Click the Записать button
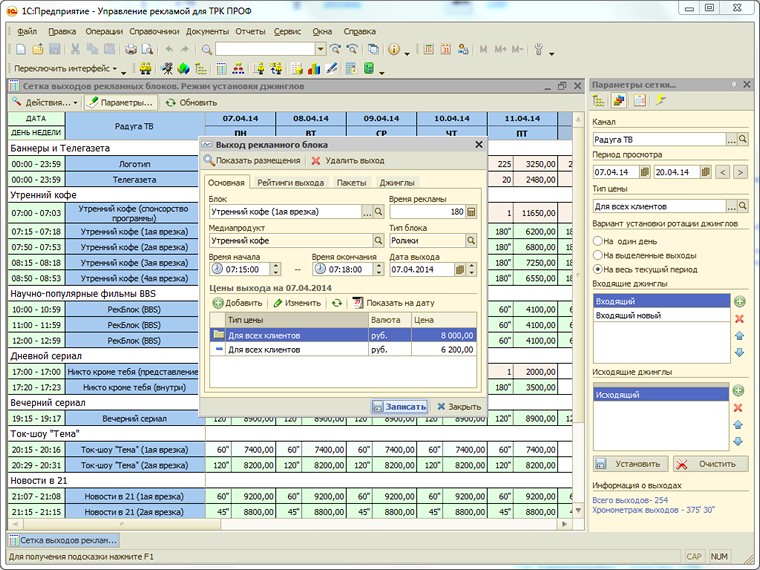Image resolution: width=760 pixels, height=570 pixels. (399, 407)
